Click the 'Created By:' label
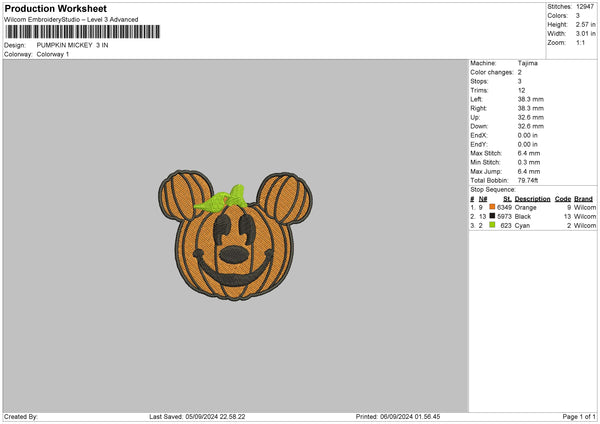The image size is (600, 424). (x=21, y=417)
